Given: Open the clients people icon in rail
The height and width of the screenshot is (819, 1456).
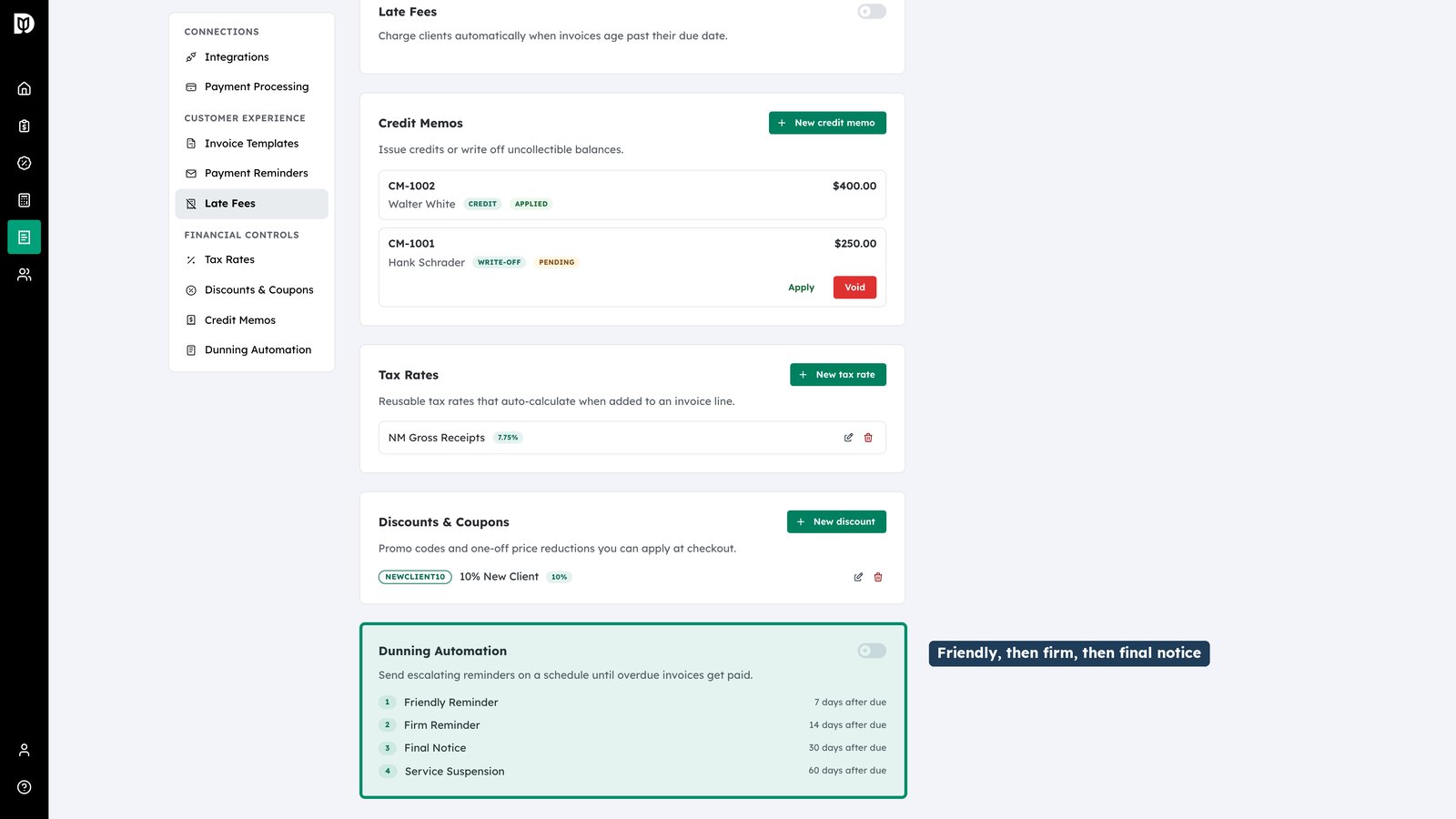Looking at the screenshot, I should (x=25, y=274).
